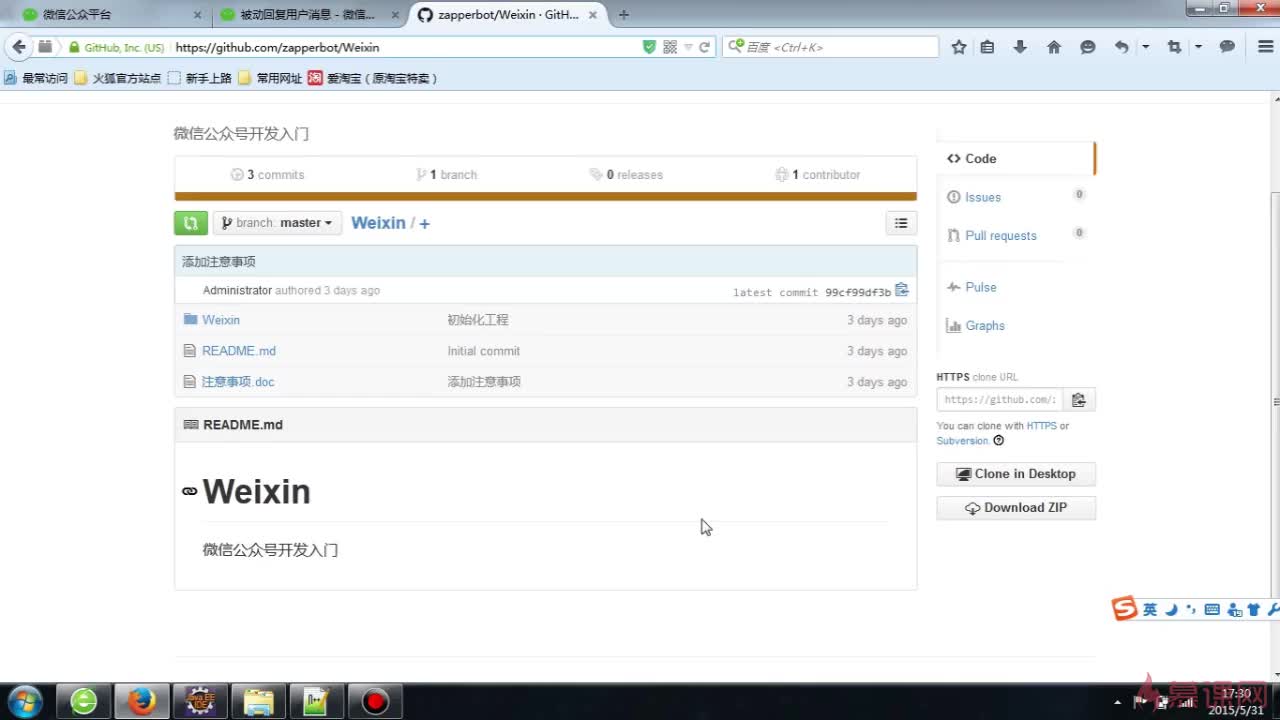Click the HTTPS clone option link
Image resolution: width=1280 pixels, height=720 pixels.
tap(1041, 426)
